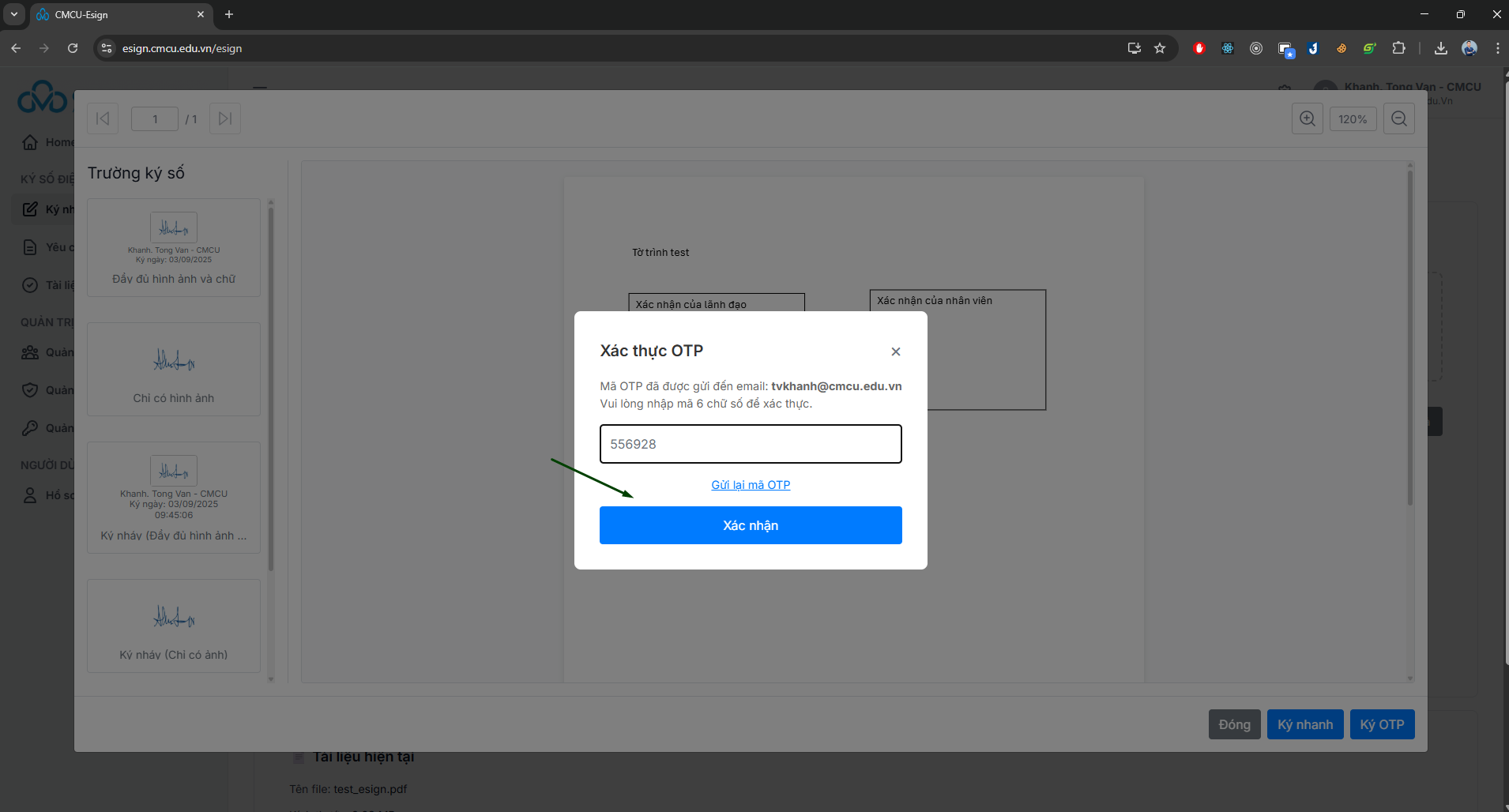Click the OTP code input field
The width and height of the screenshot is (1509, 812).
[x=750, y=444]
